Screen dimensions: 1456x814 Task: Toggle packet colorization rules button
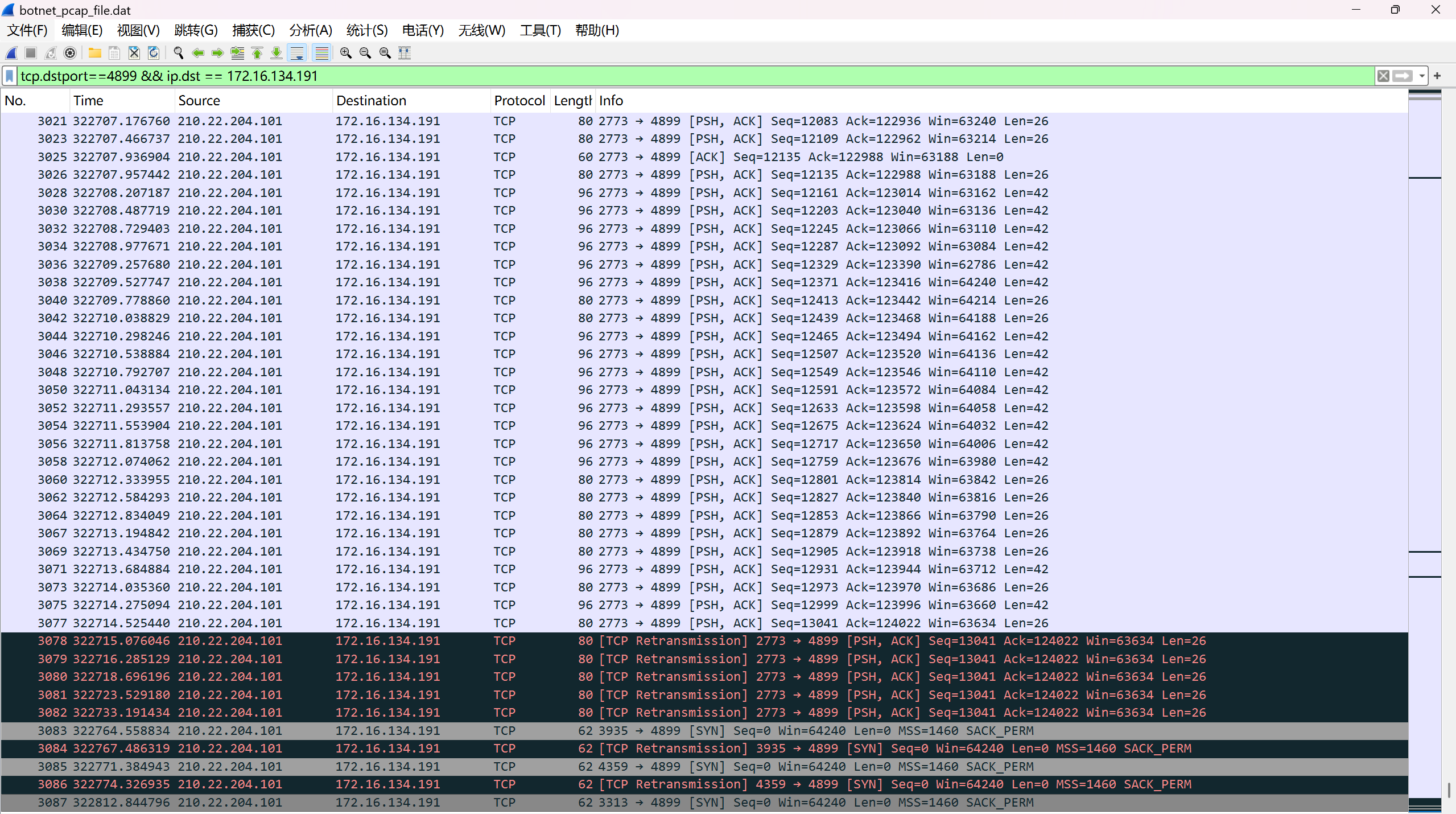click(x=322, y=53)
